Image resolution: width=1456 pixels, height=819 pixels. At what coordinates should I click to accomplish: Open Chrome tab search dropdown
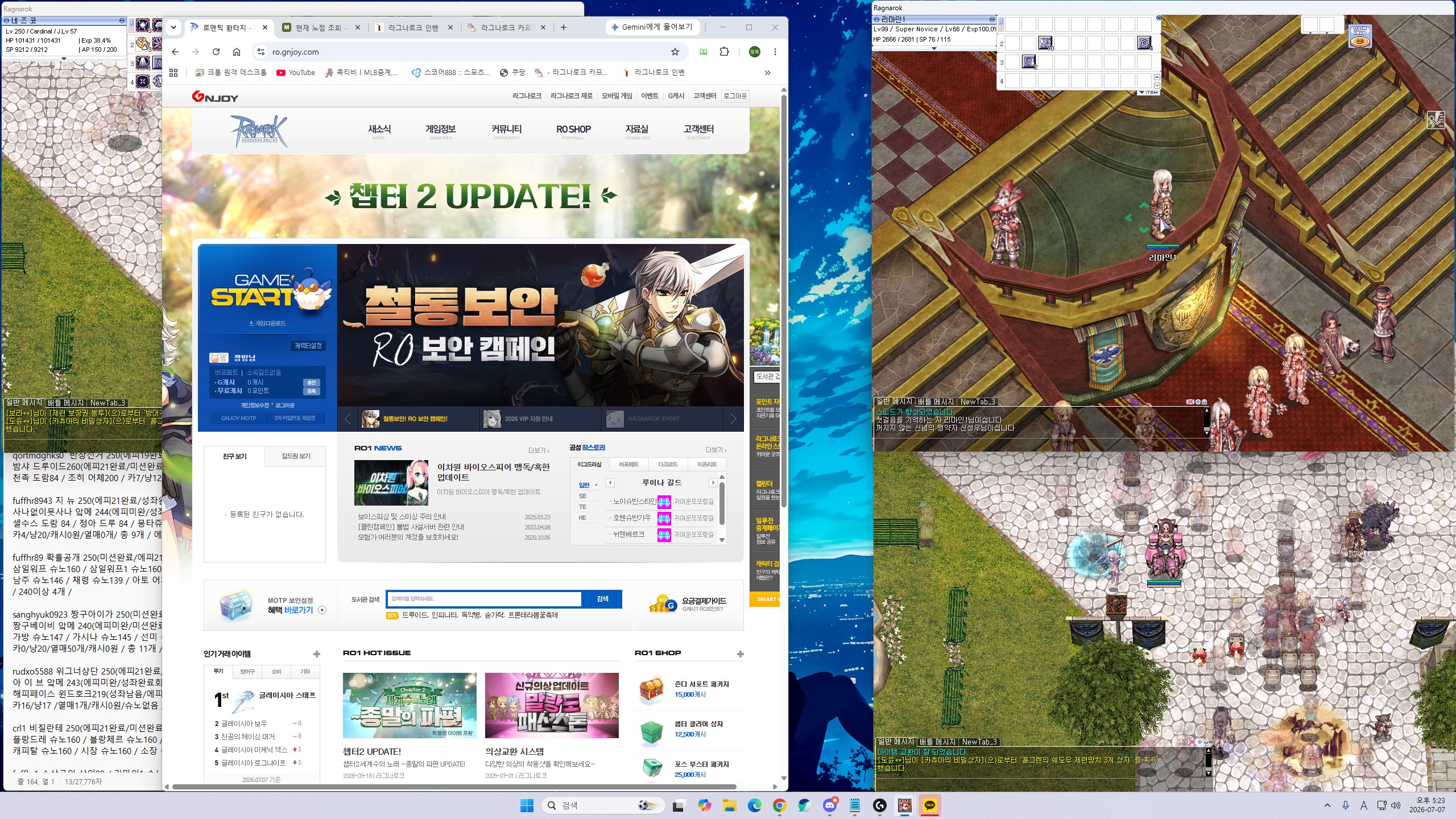pyautogui.click(x=173, y=27)
